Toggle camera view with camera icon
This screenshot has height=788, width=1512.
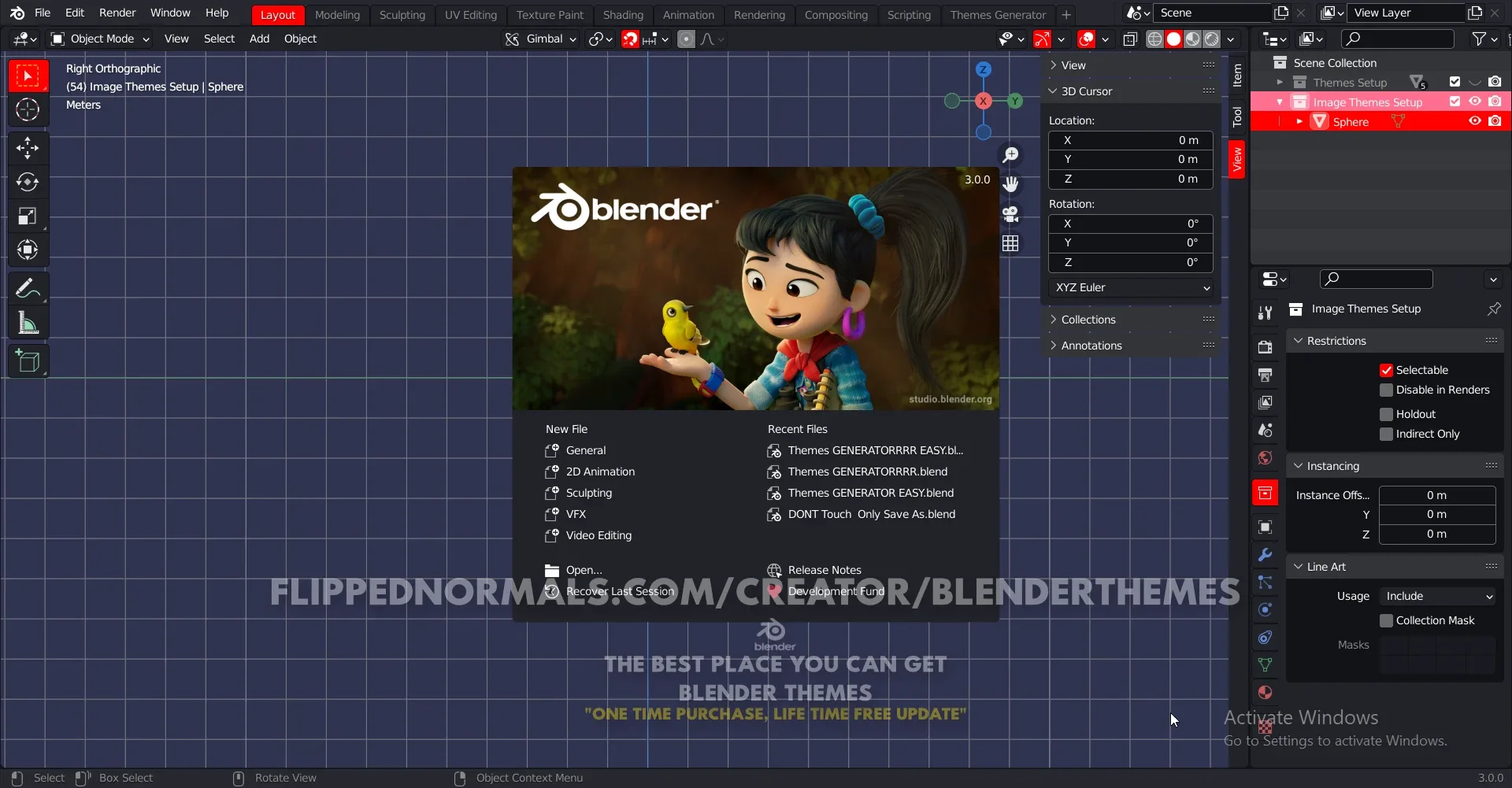click(1010, 214)
